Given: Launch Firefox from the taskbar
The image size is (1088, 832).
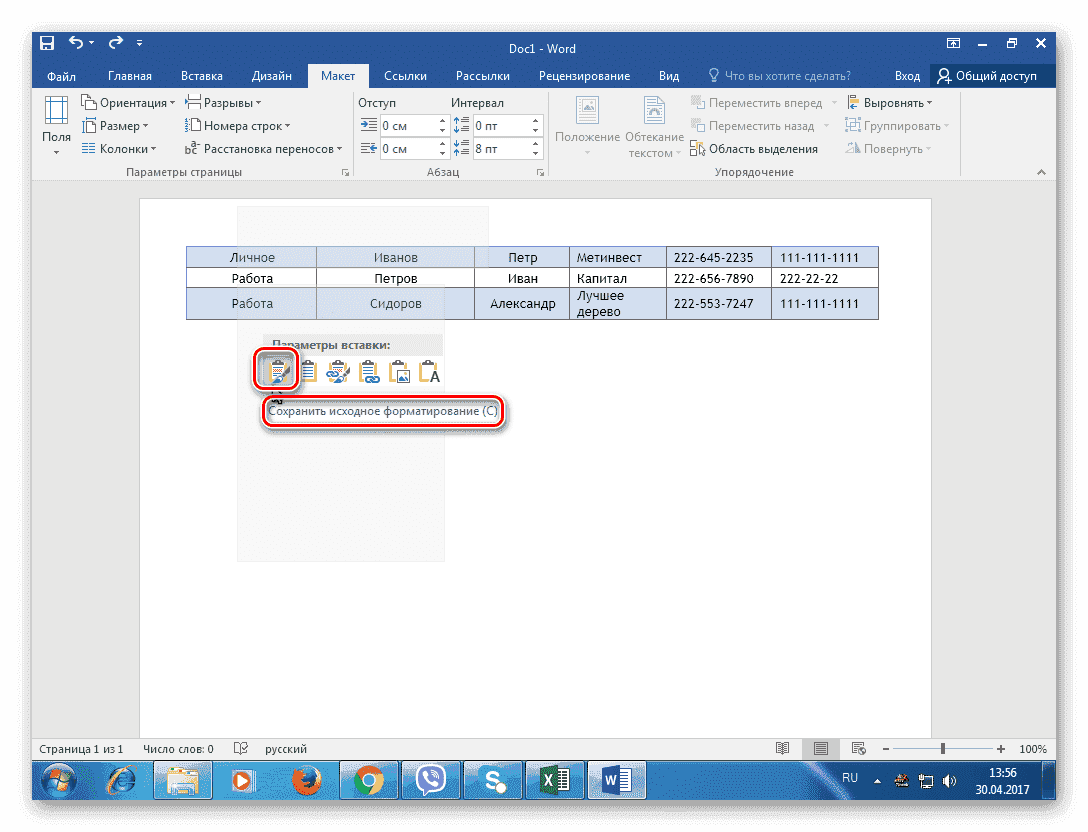Looking at the screenshot, I should point(304,779).
